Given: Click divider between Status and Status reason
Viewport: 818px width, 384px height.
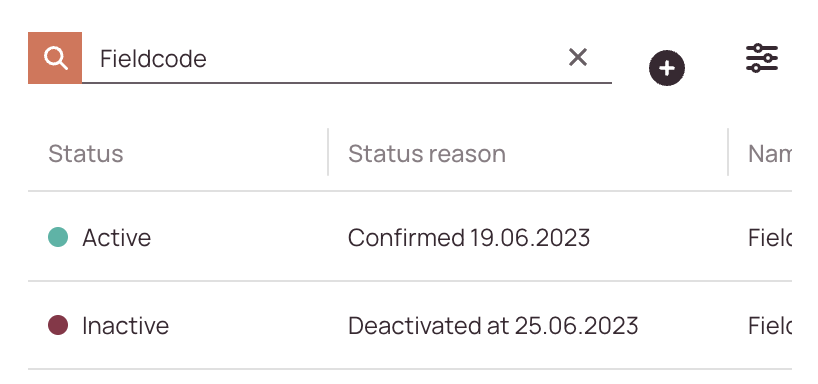Looking at the screenshot, I should pos(328,152).
